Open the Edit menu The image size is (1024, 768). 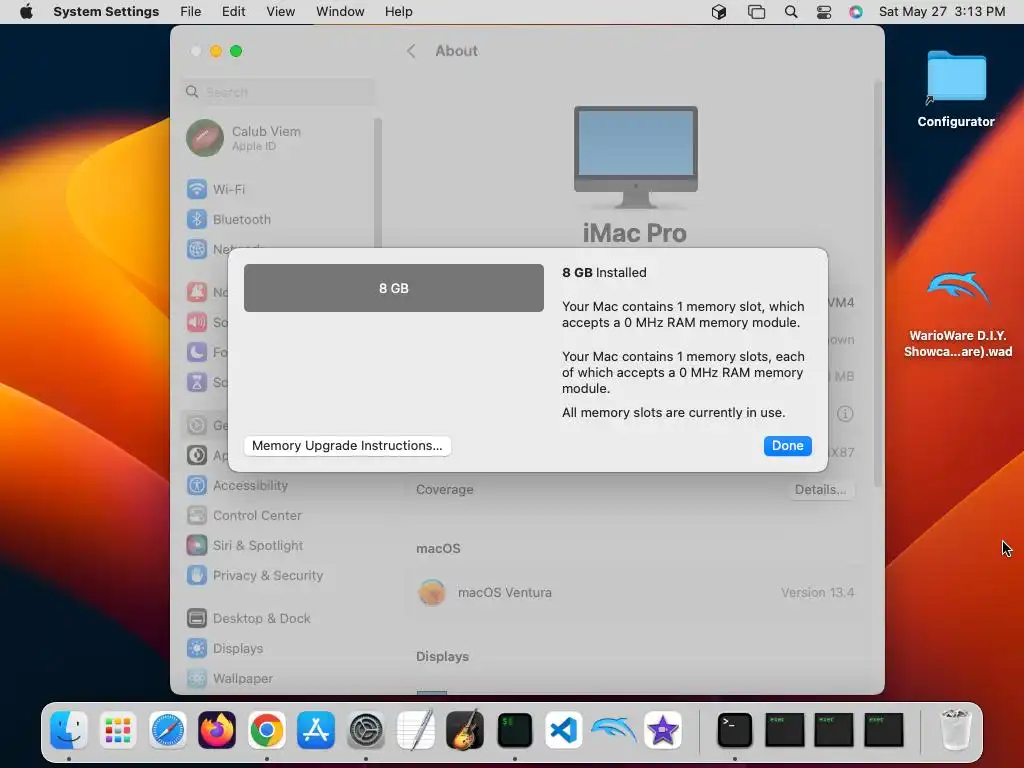233,12
